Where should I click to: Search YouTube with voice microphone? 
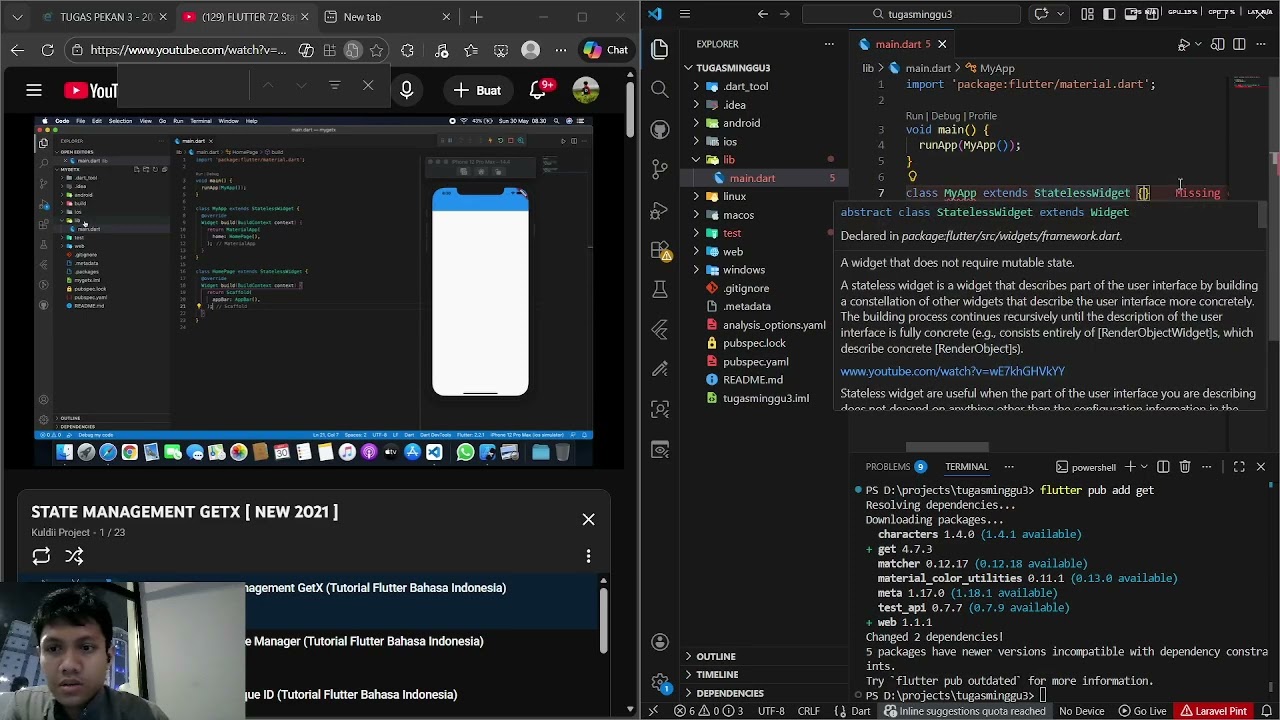point(406,90)
